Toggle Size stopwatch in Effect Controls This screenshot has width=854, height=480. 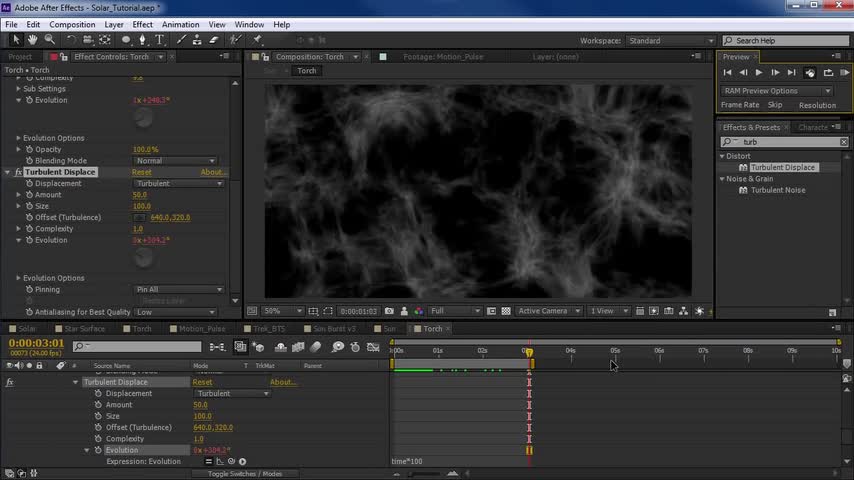[29, 206]
